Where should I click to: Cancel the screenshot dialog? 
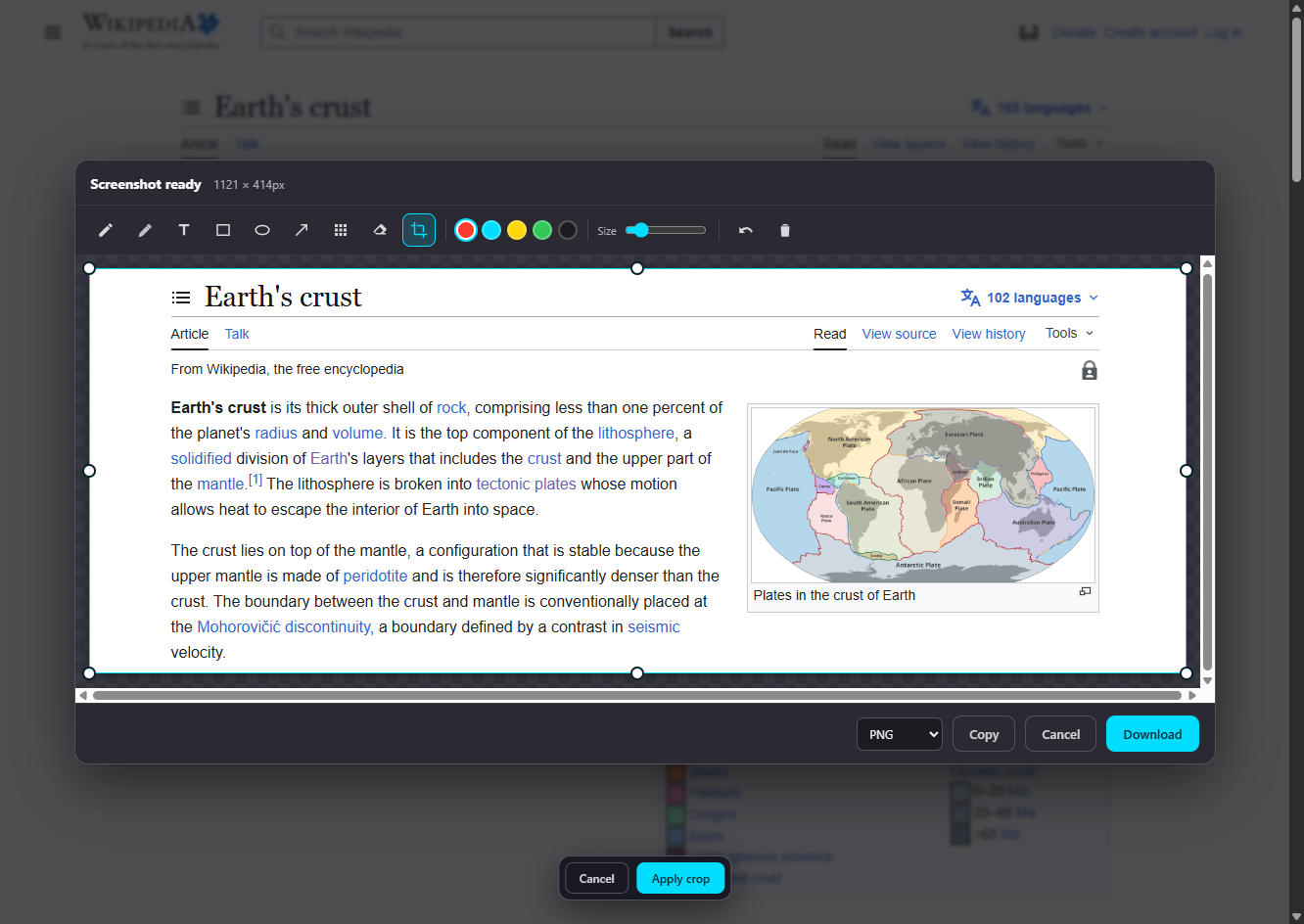point(1060,734)
